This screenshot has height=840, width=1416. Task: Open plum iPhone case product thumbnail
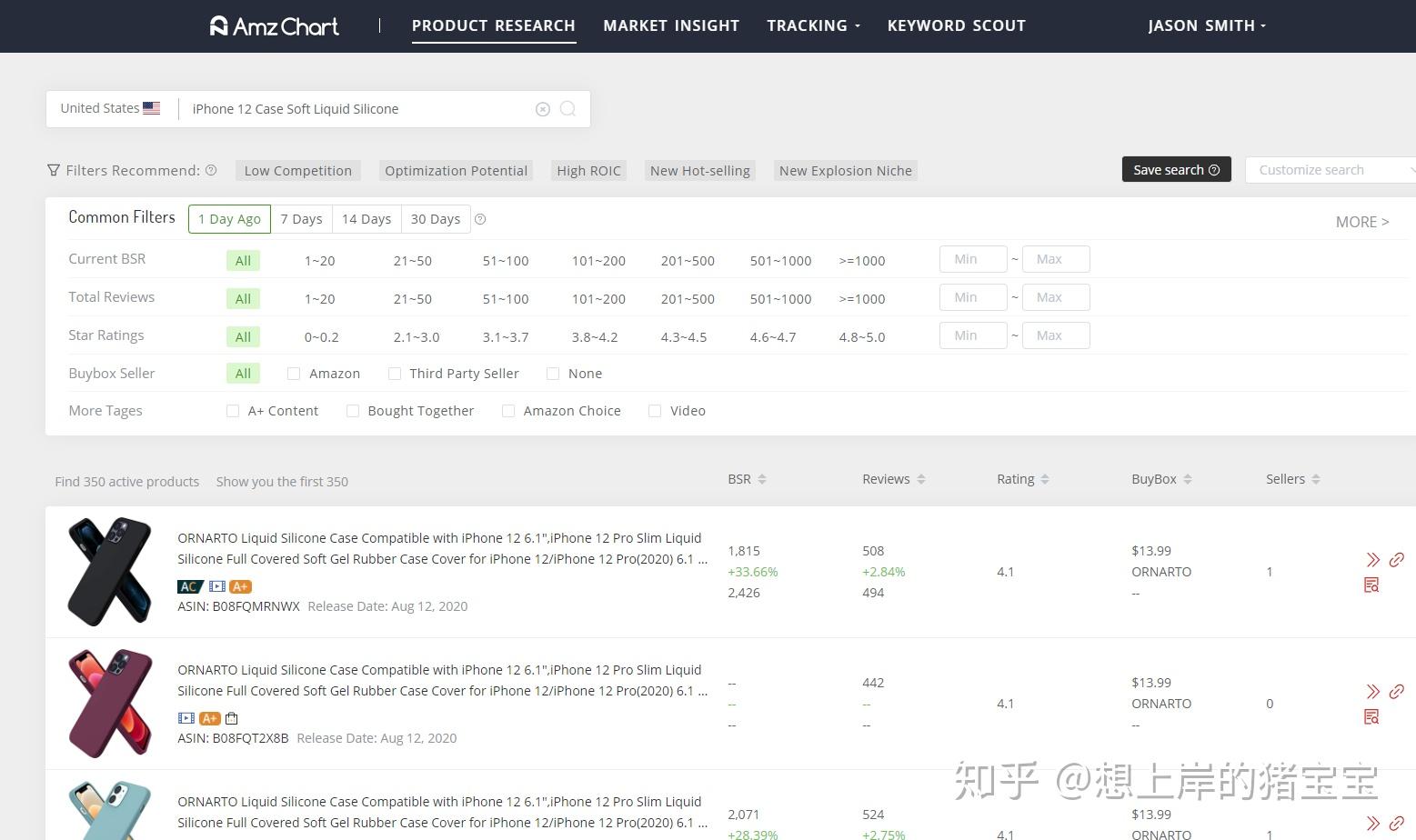110,704
